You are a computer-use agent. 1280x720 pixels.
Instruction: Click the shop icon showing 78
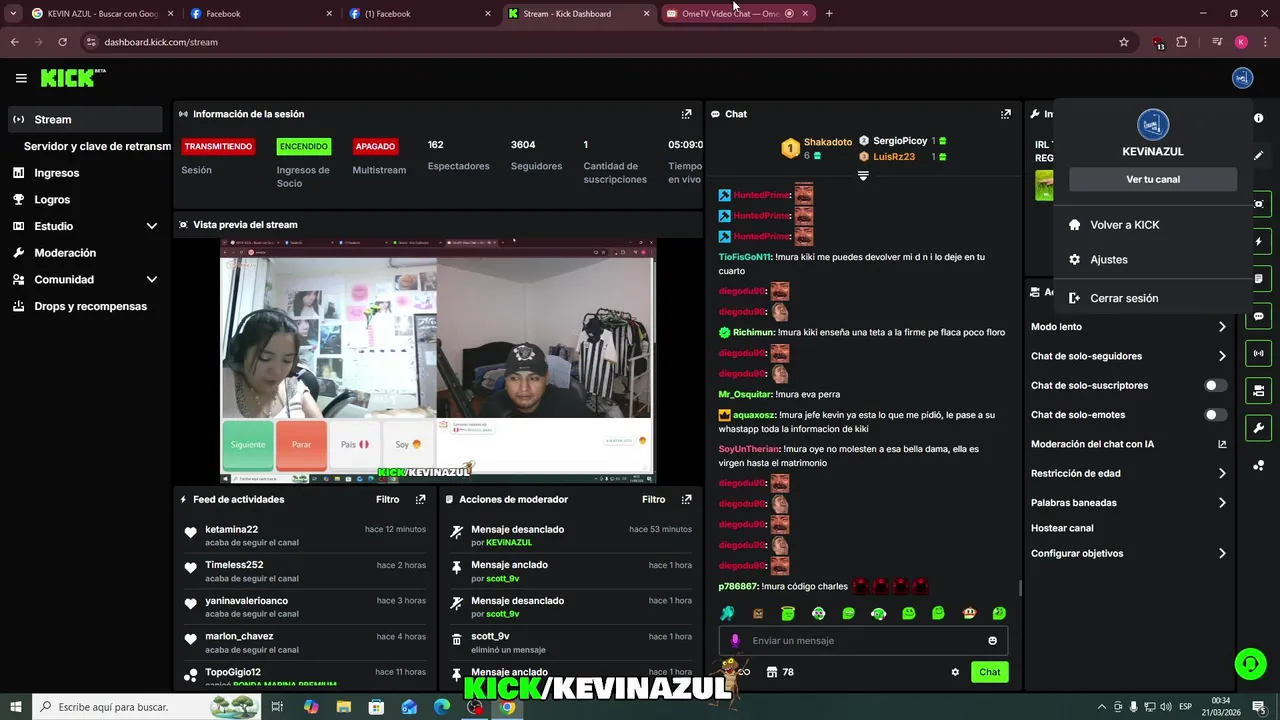(780, 672)
